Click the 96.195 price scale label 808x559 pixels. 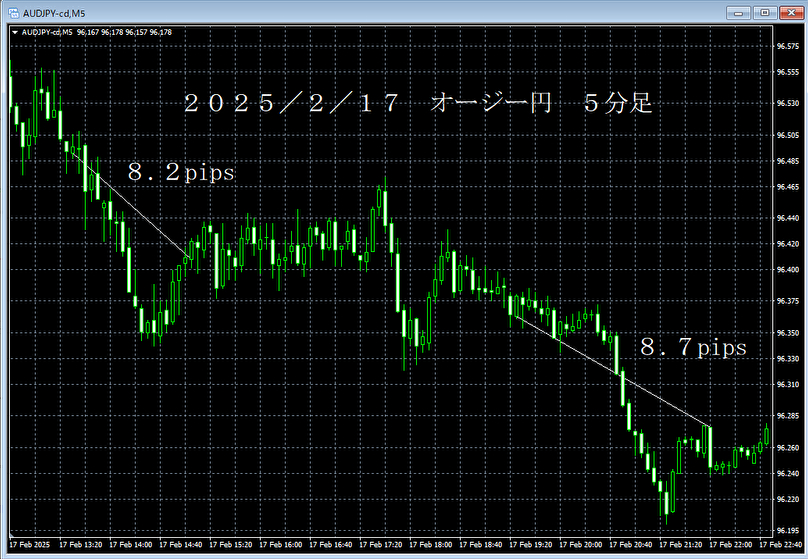[x=788, y=531]
